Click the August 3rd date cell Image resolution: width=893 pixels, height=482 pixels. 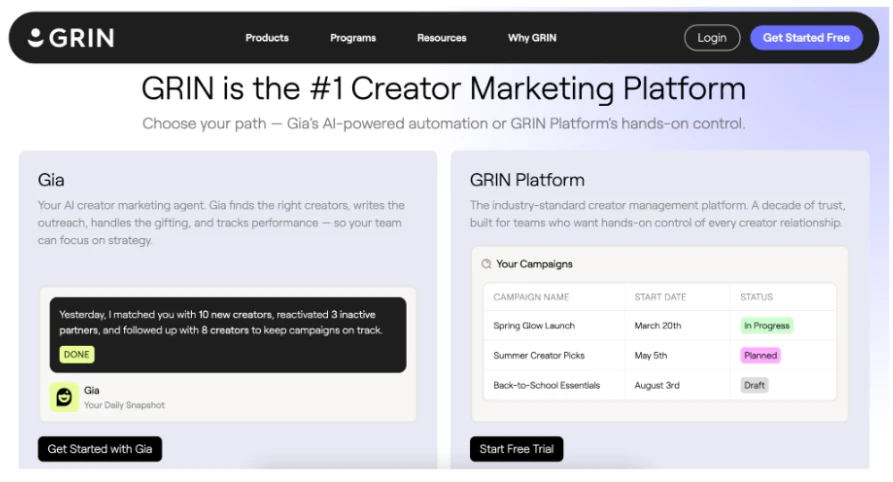[x=657, y=385]
